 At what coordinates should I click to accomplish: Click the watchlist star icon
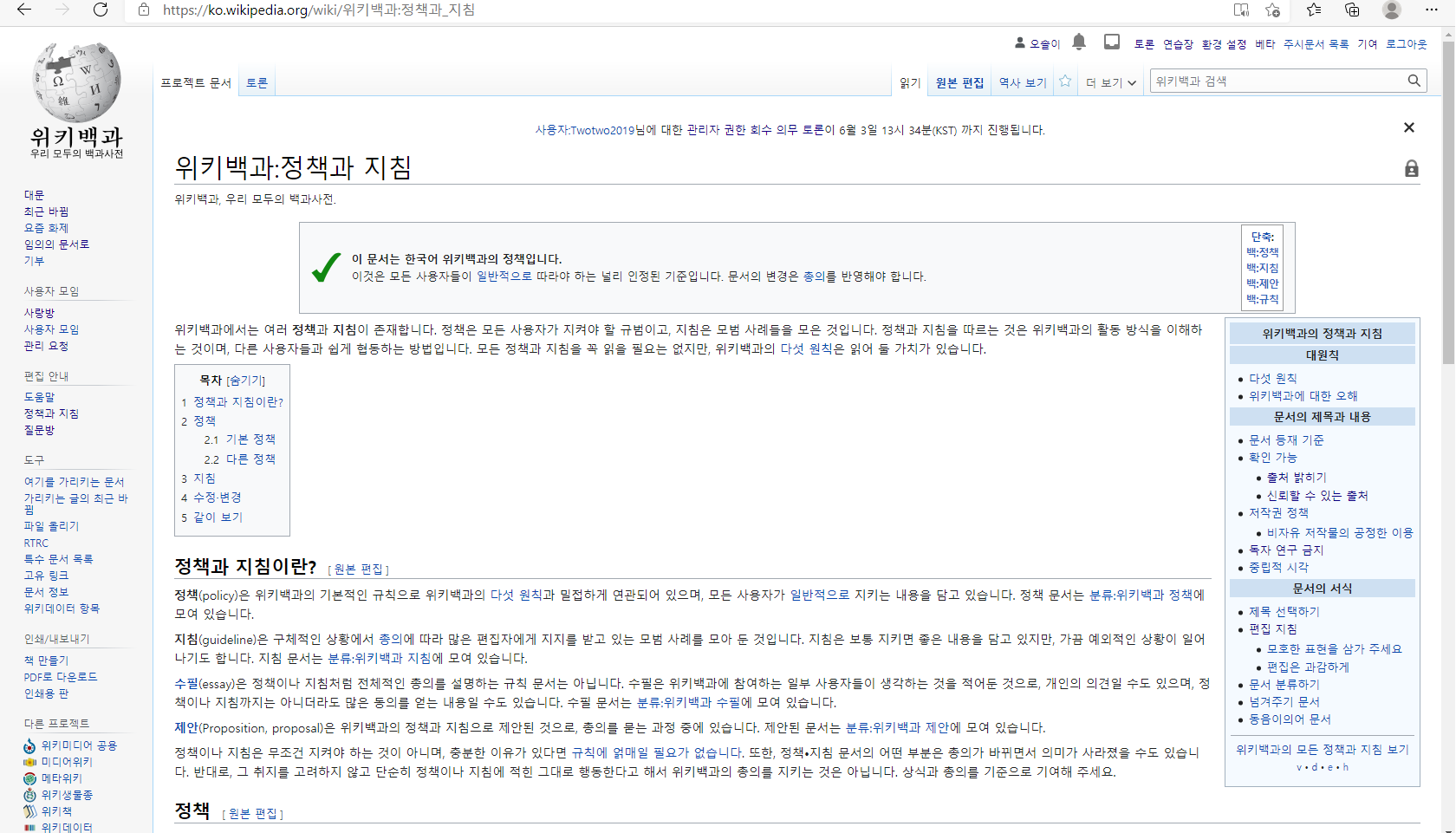tap(1065, 81)
